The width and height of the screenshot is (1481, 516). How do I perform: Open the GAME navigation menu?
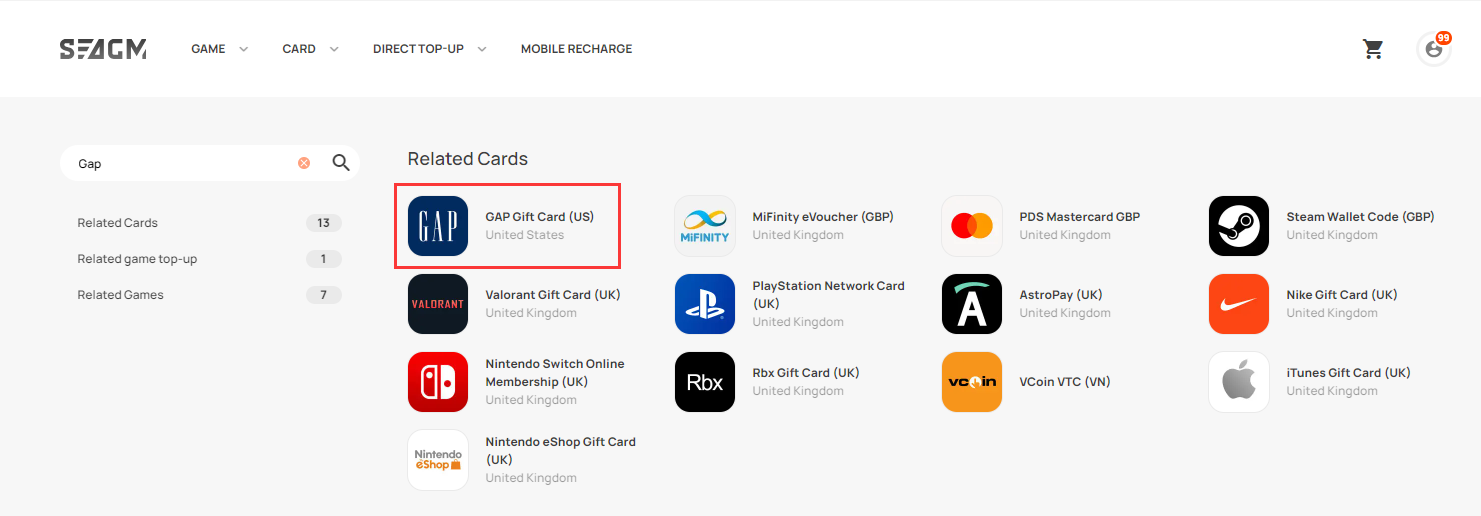pyautogui.click(x=208, y=49)
